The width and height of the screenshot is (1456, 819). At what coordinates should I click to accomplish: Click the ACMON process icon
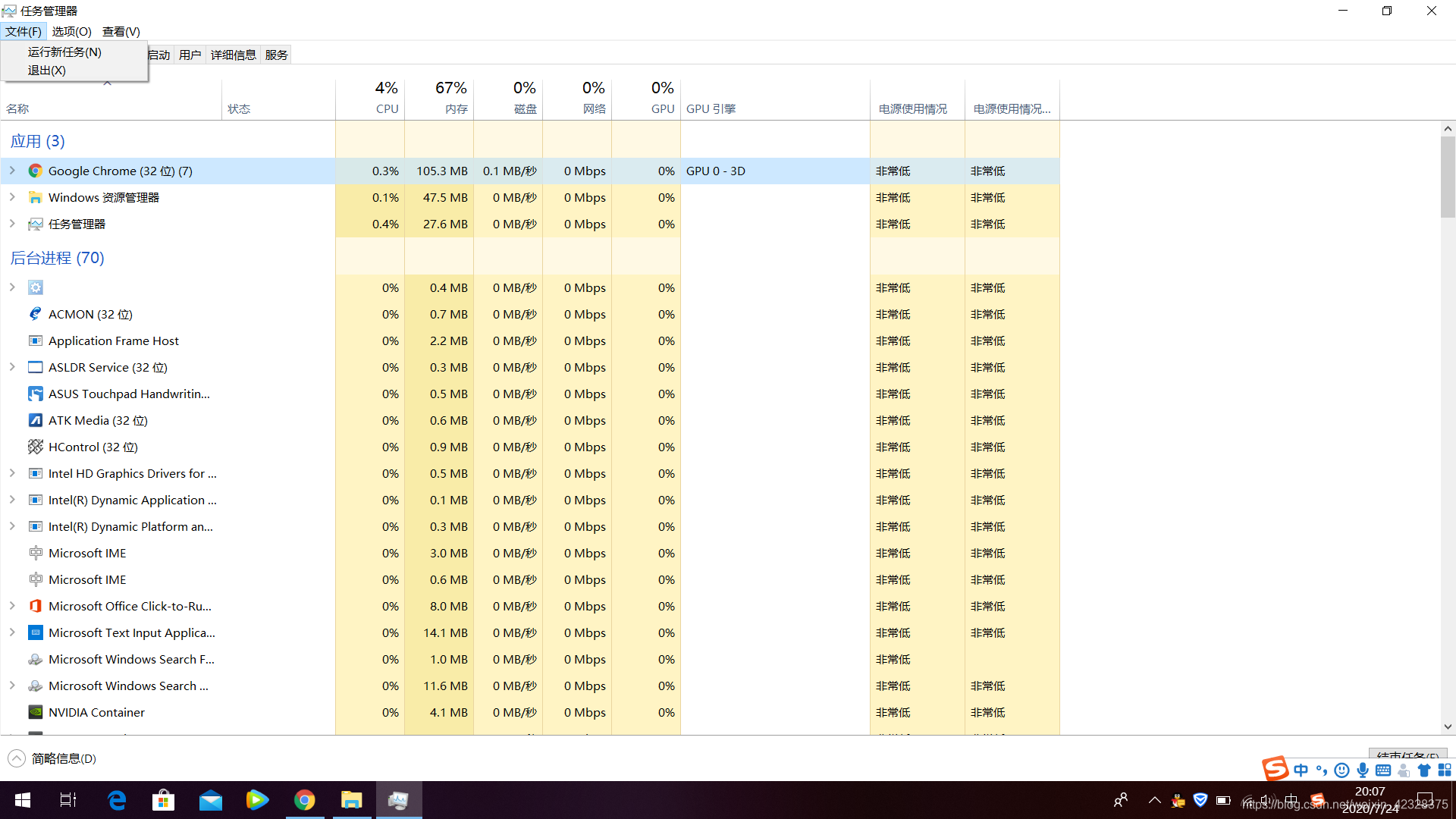[x=35, y=314]
